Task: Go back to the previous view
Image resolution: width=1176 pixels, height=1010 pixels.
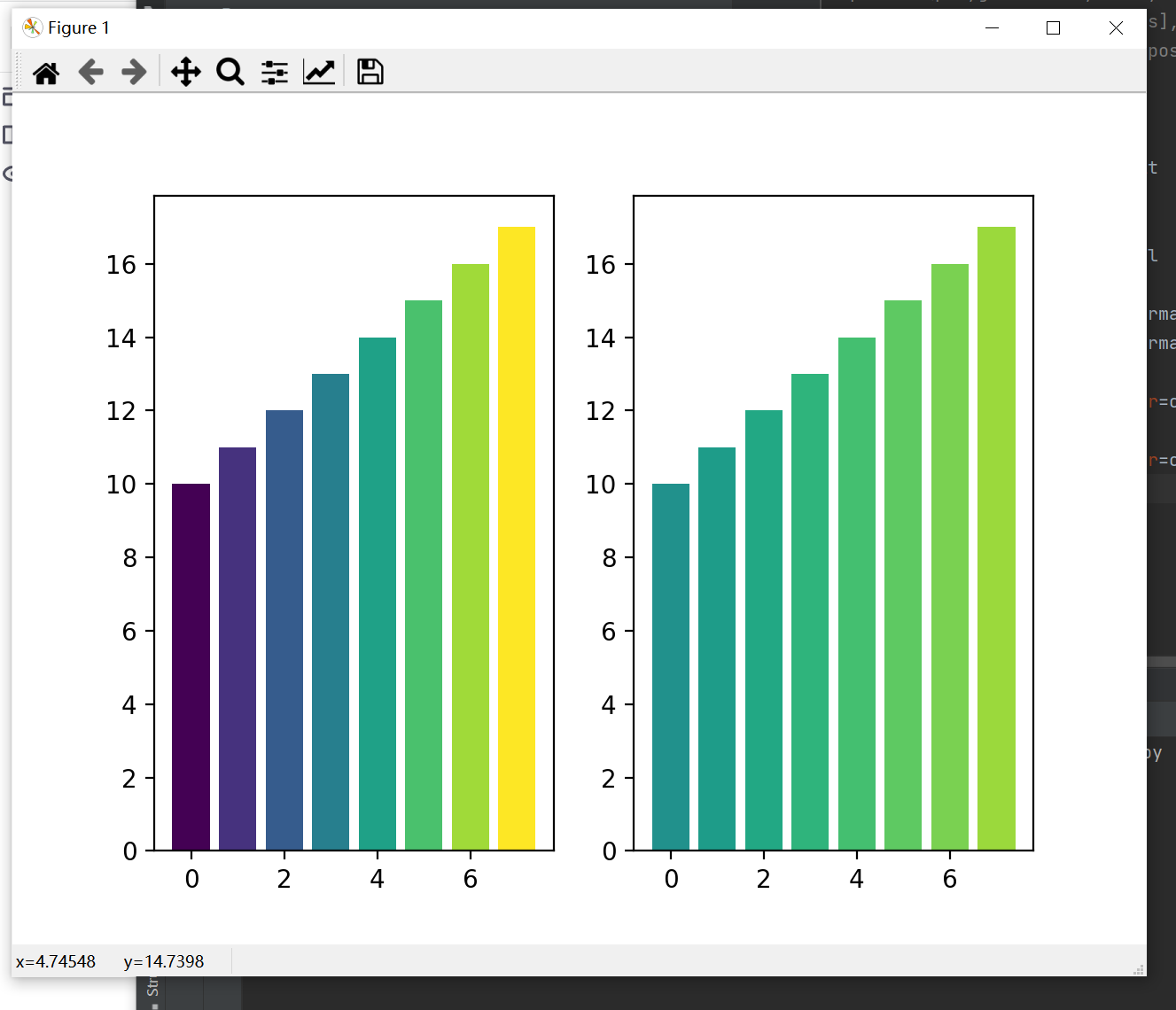Action: (x=90, y=72)
